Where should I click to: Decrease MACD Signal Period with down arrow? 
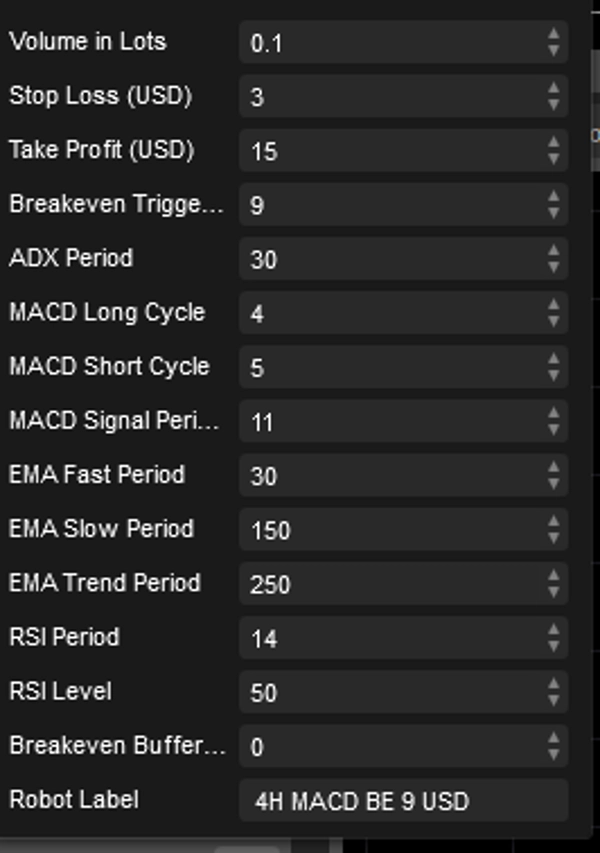[556, 427]
